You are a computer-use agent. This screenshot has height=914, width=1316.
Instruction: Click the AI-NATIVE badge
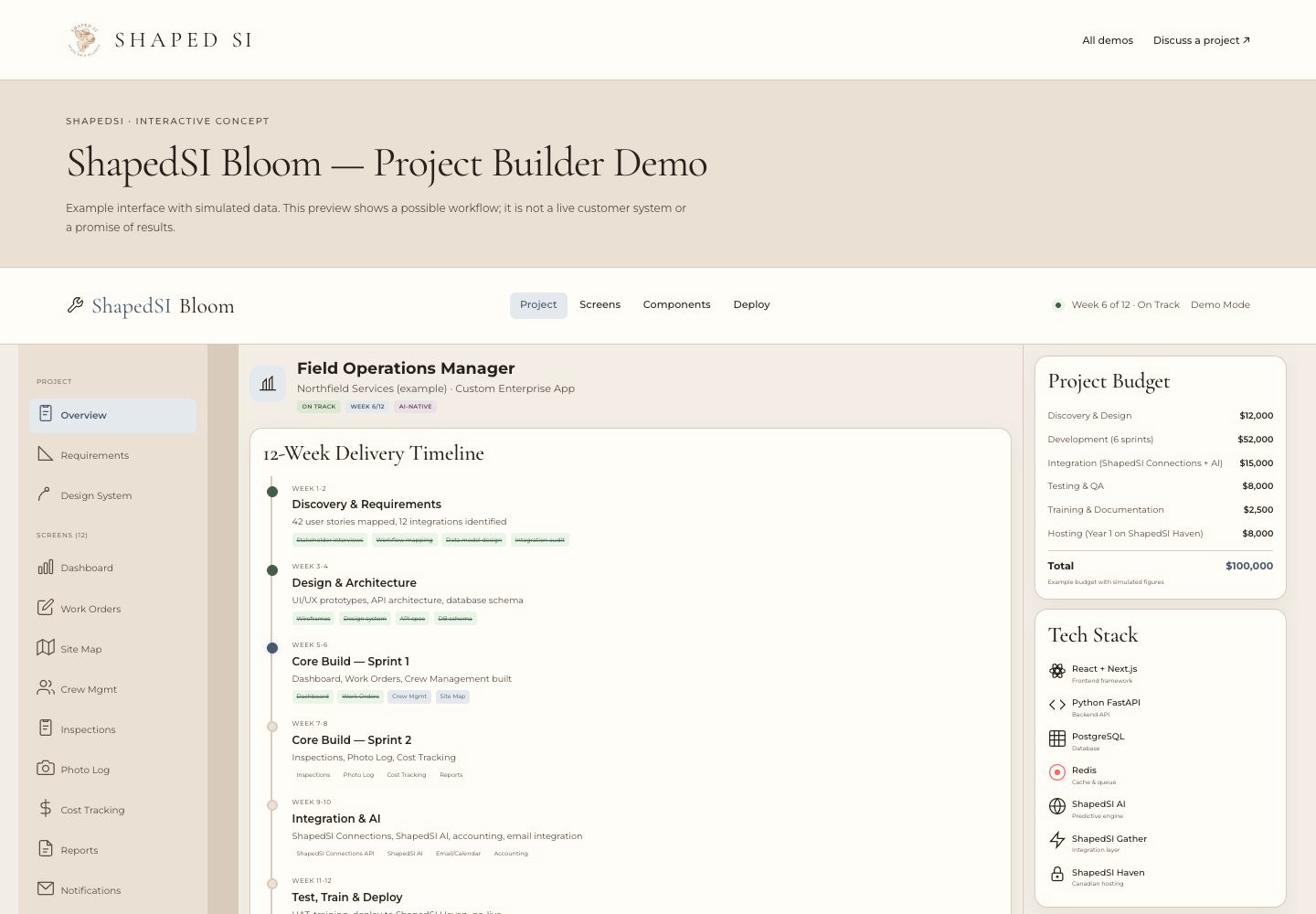[x=415, y=407]
